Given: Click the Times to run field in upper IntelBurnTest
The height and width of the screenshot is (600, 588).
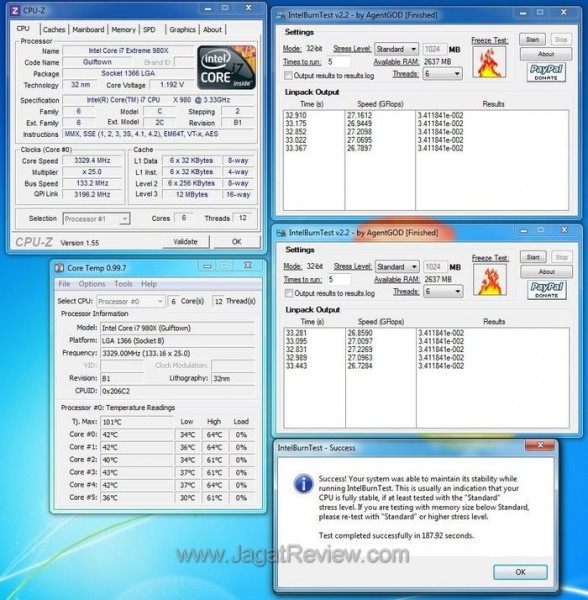Looking at the screenshot, I should (x=338, y=62).
